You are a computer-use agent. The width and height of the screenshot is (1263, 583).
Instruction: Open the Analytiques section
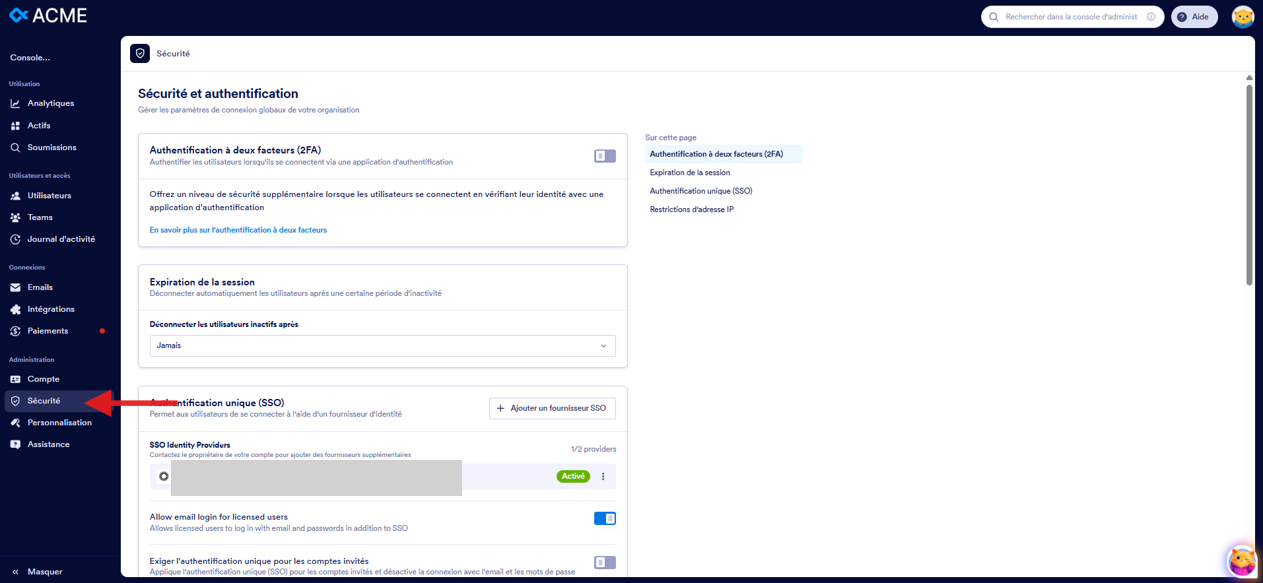pos(48,103)
